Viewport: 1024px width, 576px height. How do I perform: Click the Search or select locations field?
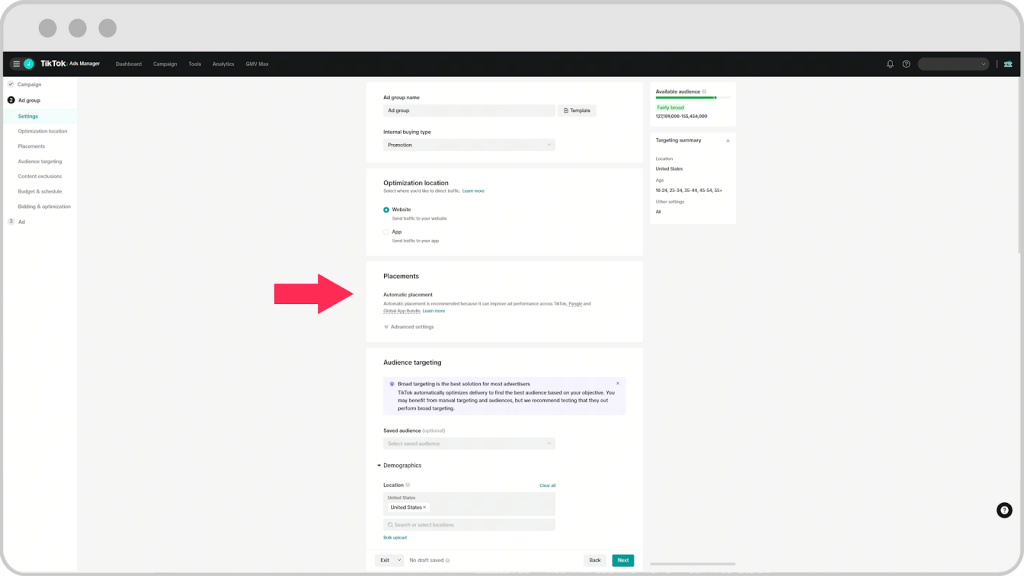click(x=469, y=525)
